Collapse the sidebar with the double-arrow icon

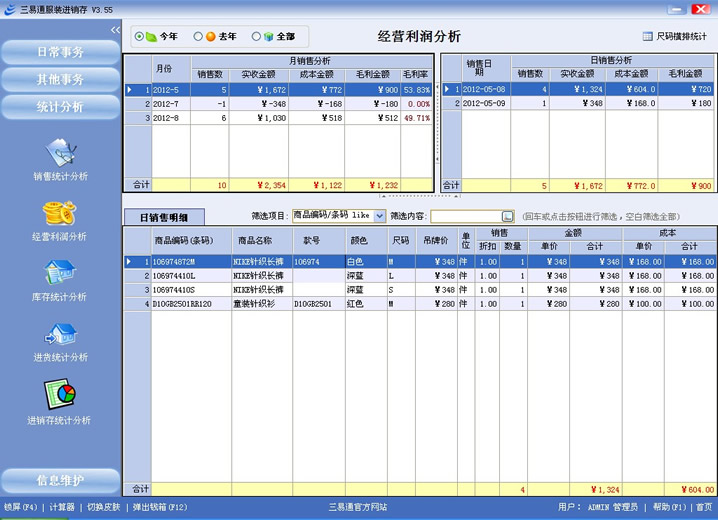[115, 30]
